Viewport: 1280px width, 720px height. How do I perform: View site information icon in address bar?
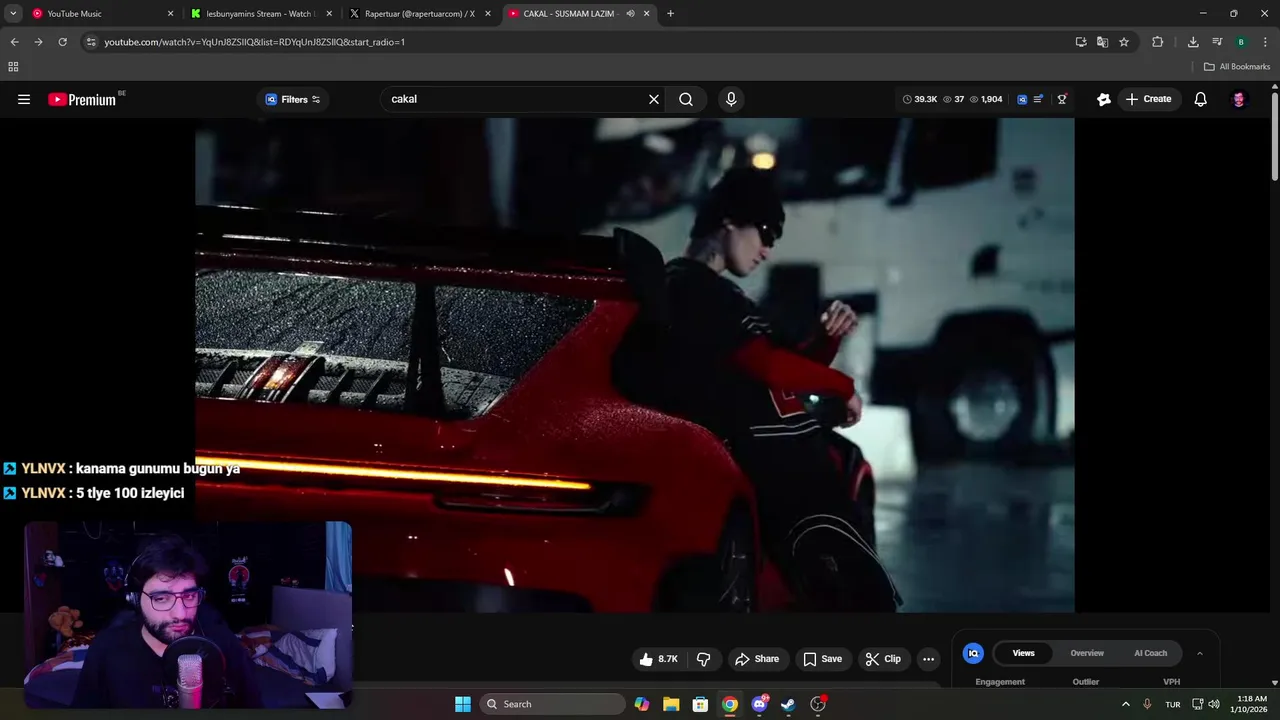tap(91, 42)
